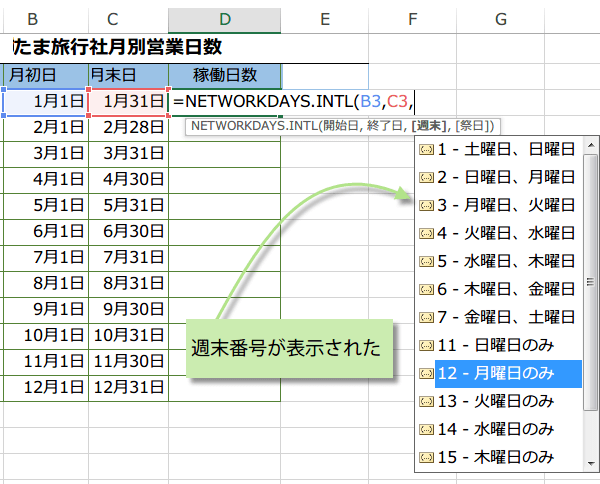Click the 開始日 argument in the function tooltip
Viewport: 600px width, 484px height.
pyautogui.click(x=342, y=126)
